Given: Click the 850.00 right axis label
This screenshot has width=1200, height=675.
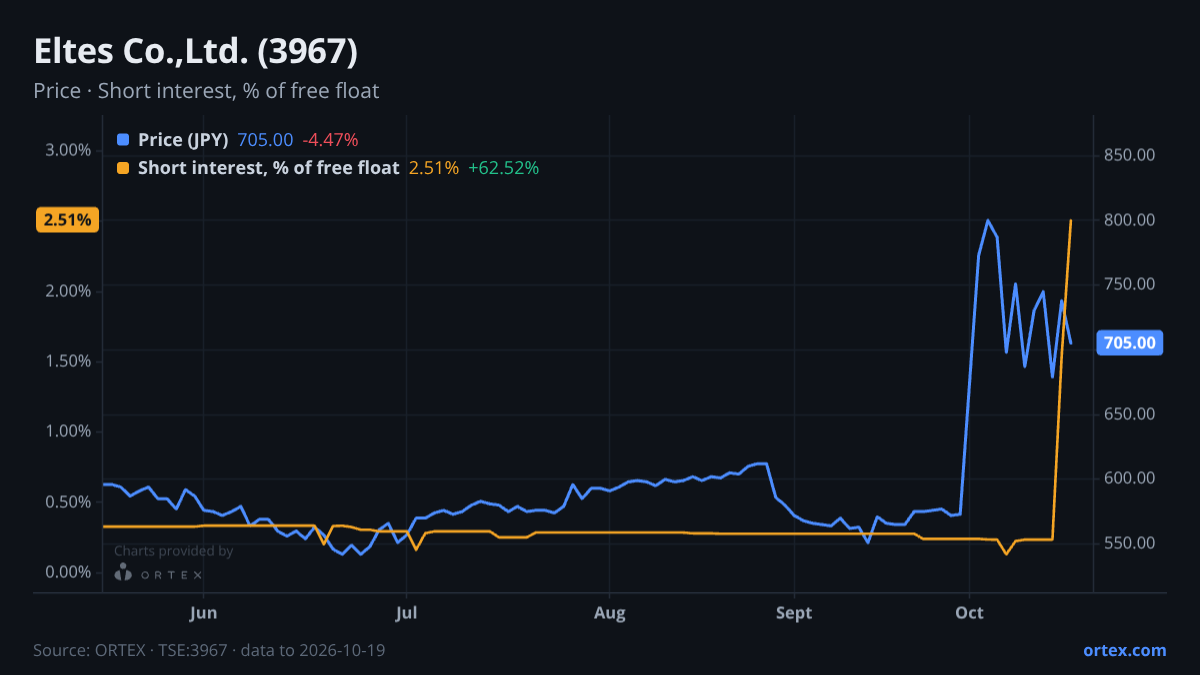Looking at the screenshot, I should click(1130, 155).
